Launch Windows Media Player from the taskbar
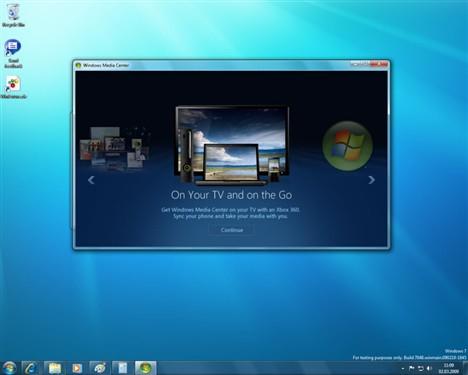468x375 pixels. pyautogui.click(x=77, y=368)
